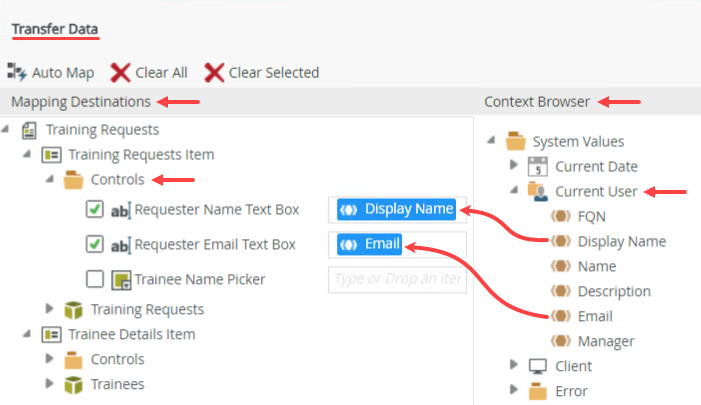Select 'Email' text under Current User
Screen dimensions: 701x405
pyautogui.click(x=595, y=316)
